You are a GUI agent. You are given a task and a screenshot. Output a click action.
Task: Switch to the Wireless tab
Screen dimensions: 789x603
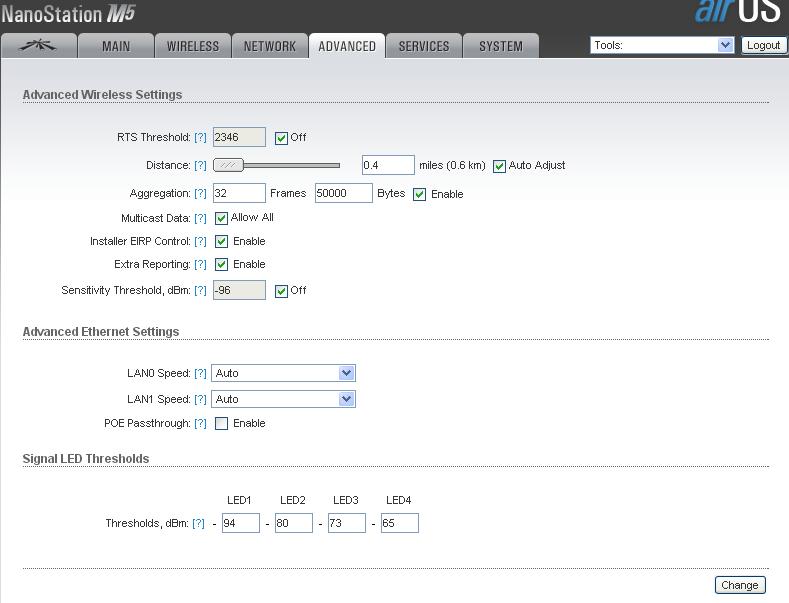[x=192, y=46]
